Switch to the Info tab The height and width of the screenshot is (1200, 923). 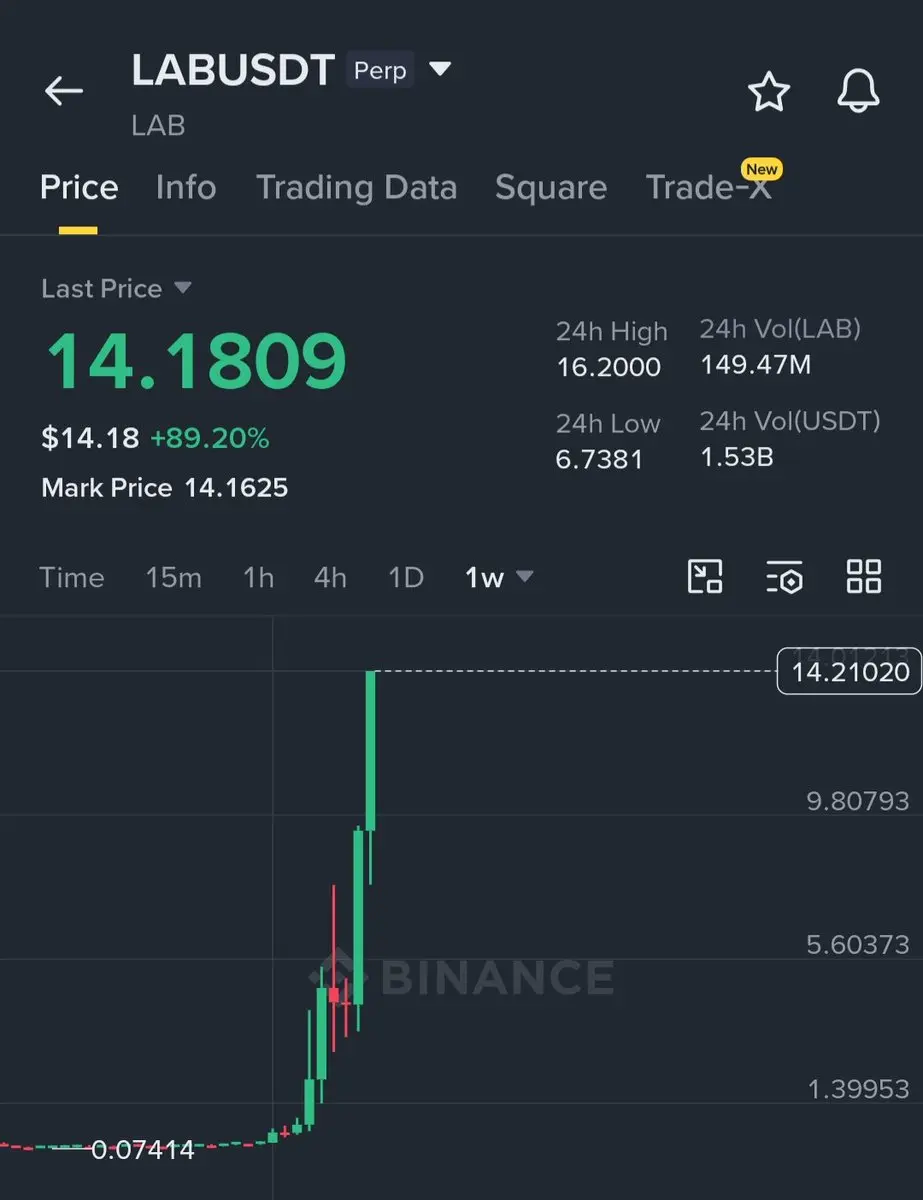186,188
